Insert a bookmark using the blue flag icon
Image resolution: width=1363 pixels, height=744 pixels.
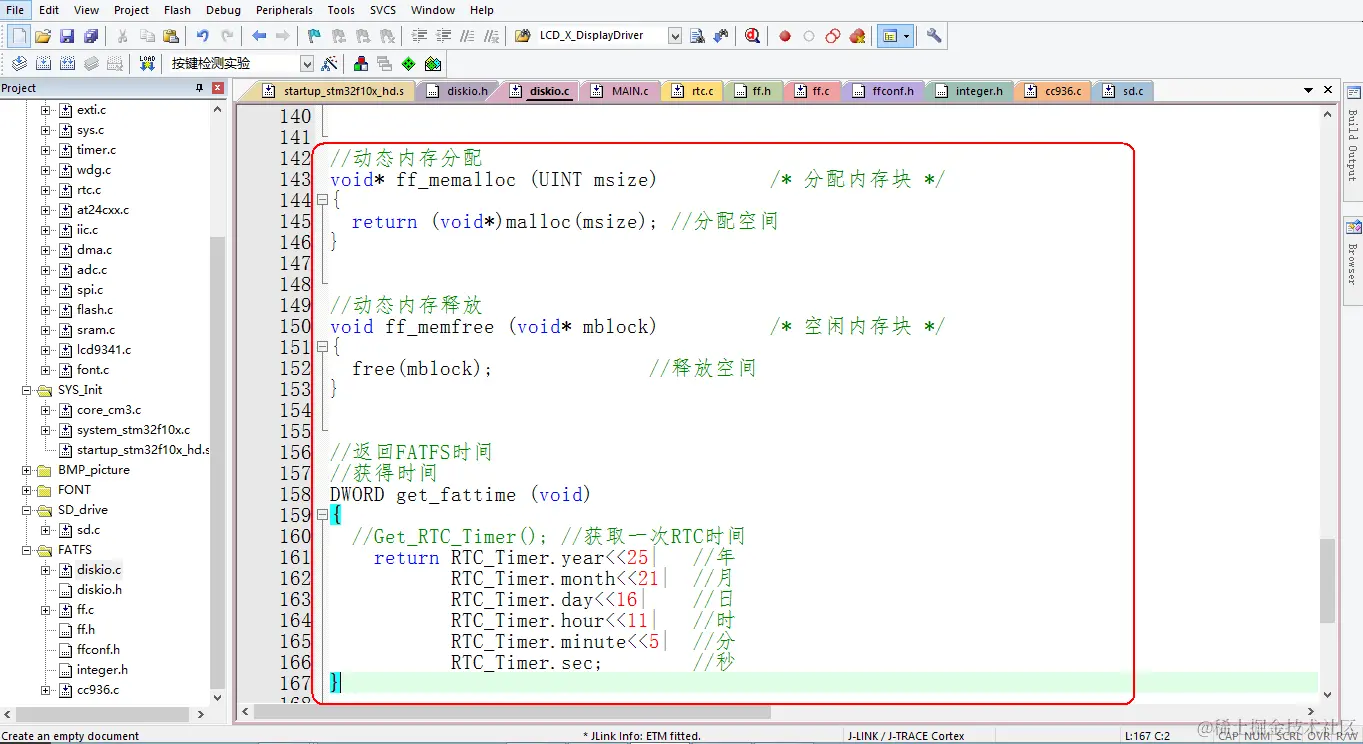(x=313, y=36)
